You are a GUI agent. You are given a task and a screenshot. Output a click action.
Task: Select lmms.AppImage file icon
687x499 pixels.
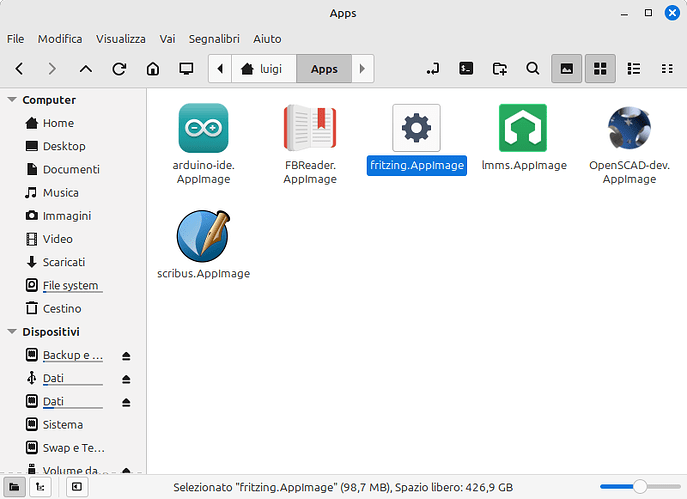coord(523,128)
